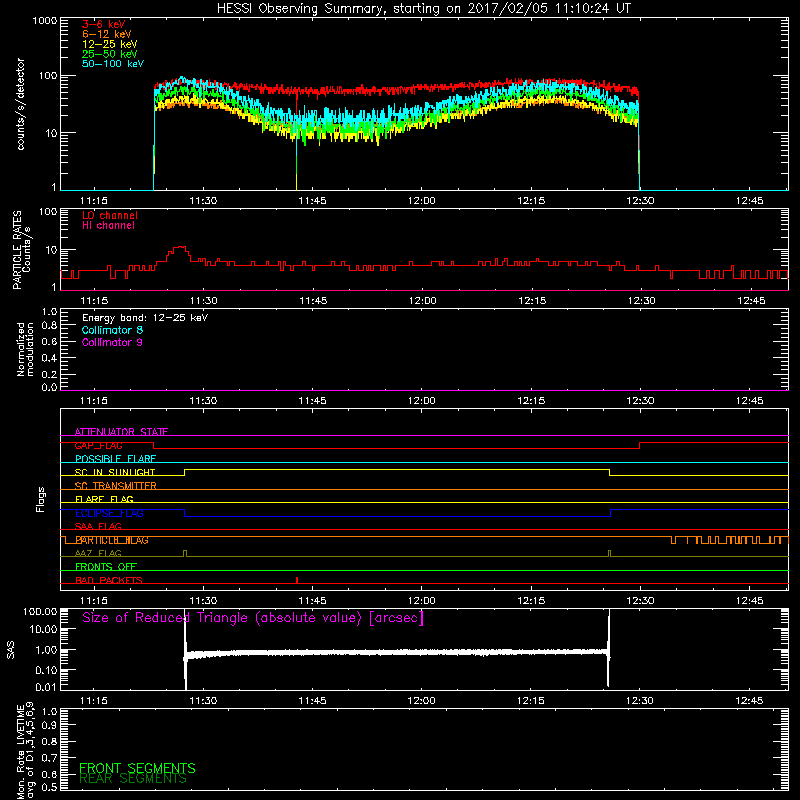Click the red BAD_PACKETS spike near 11:43
Viewport: 800px width, 800px height.
coord(297,580)
